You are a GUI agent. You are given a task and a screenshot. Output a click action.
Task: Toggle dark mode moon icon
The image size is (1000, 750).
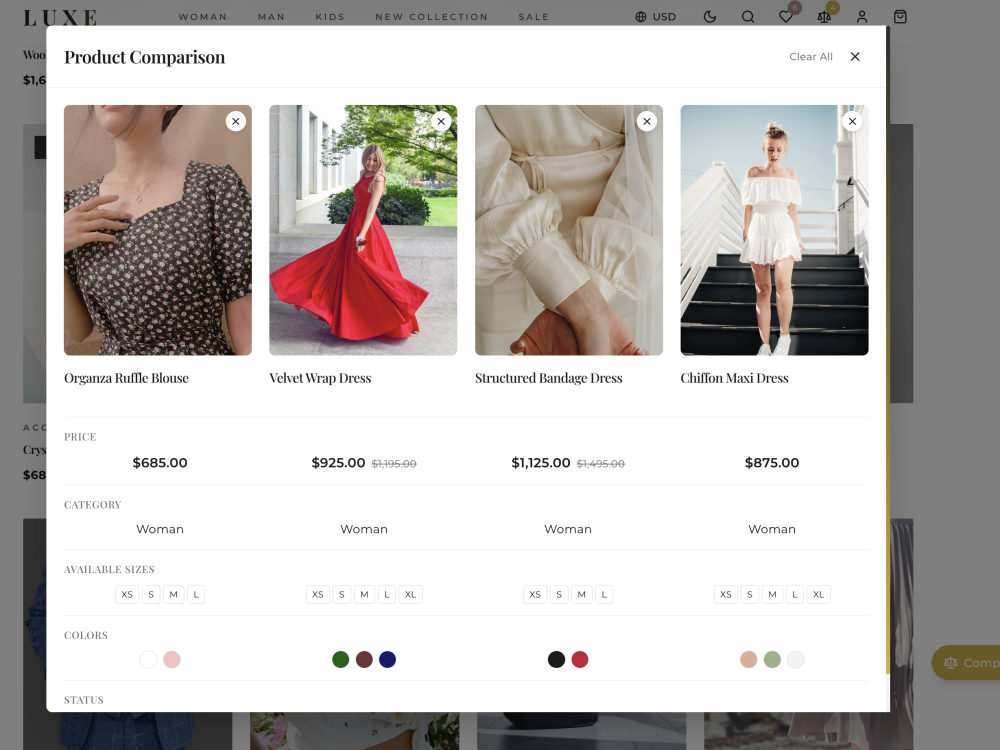click(x=709, y=17)
